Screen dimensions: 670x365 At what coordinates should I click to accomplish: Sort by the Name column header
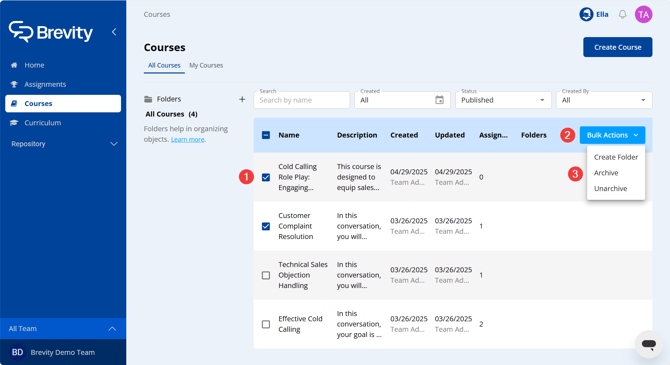tap(289, 135)
